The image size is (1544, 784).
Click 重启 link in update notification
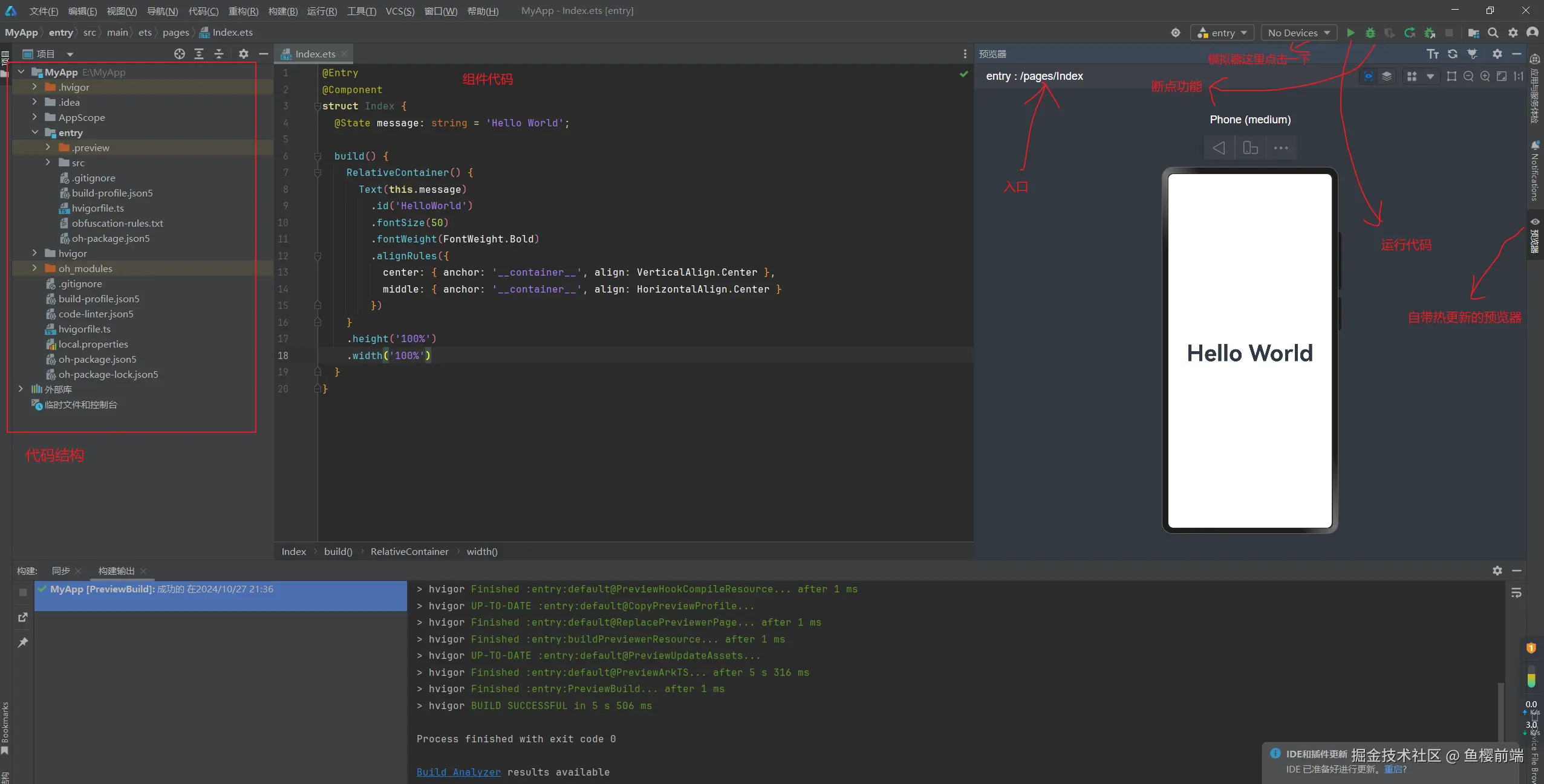[1393, 769]
